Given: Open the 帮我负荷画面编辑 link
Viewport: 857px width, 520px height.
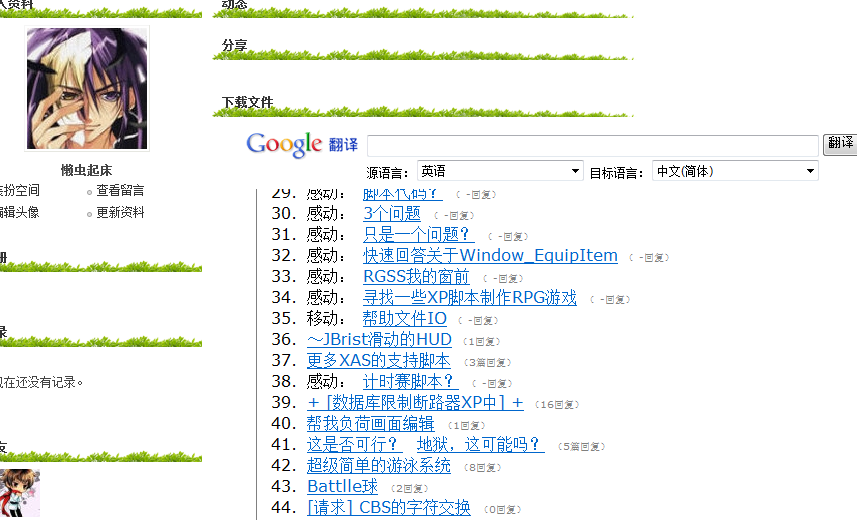Looking at the screenshot, I should [x=371, y=423].
